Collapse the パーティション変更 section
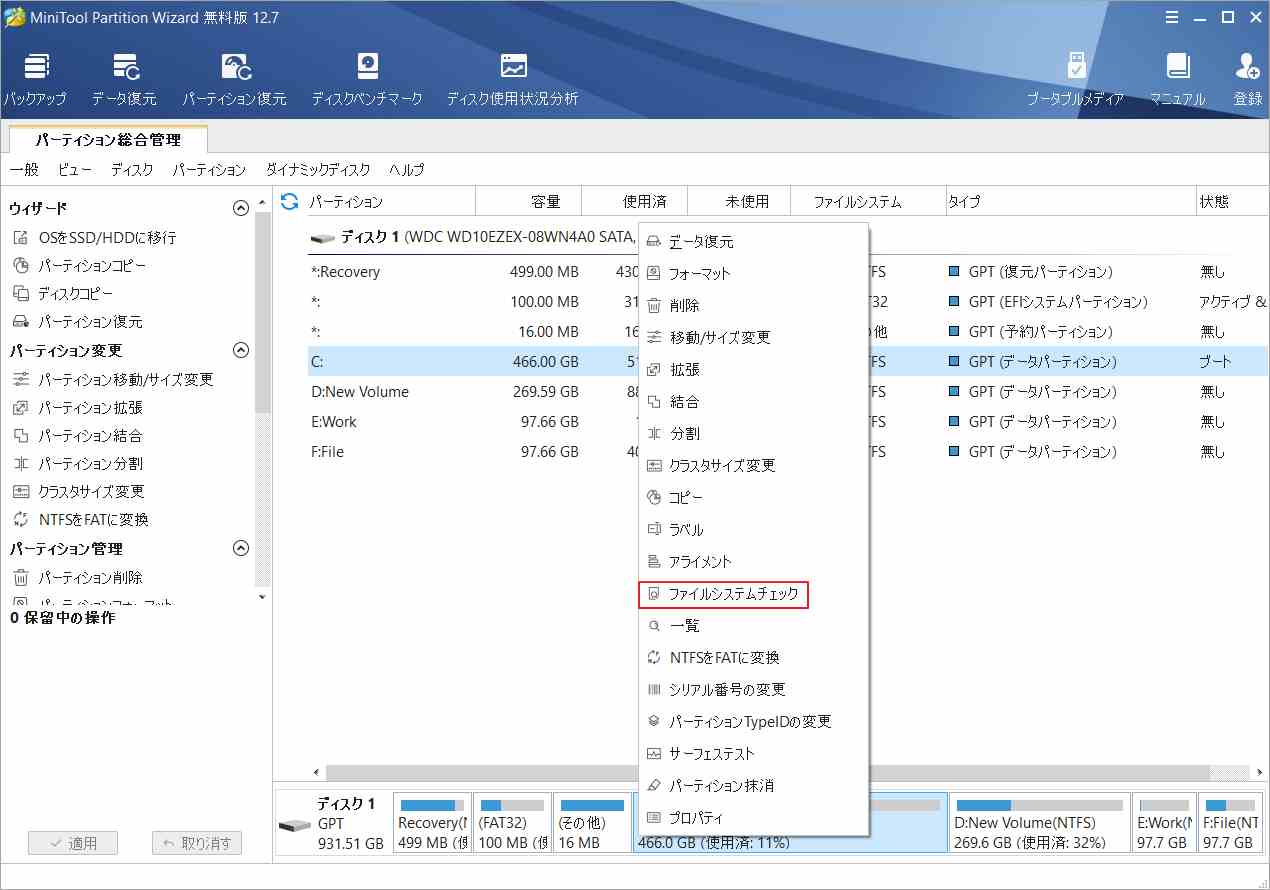The width and height of the screenshot is (1270, 890). pos(240,351)
